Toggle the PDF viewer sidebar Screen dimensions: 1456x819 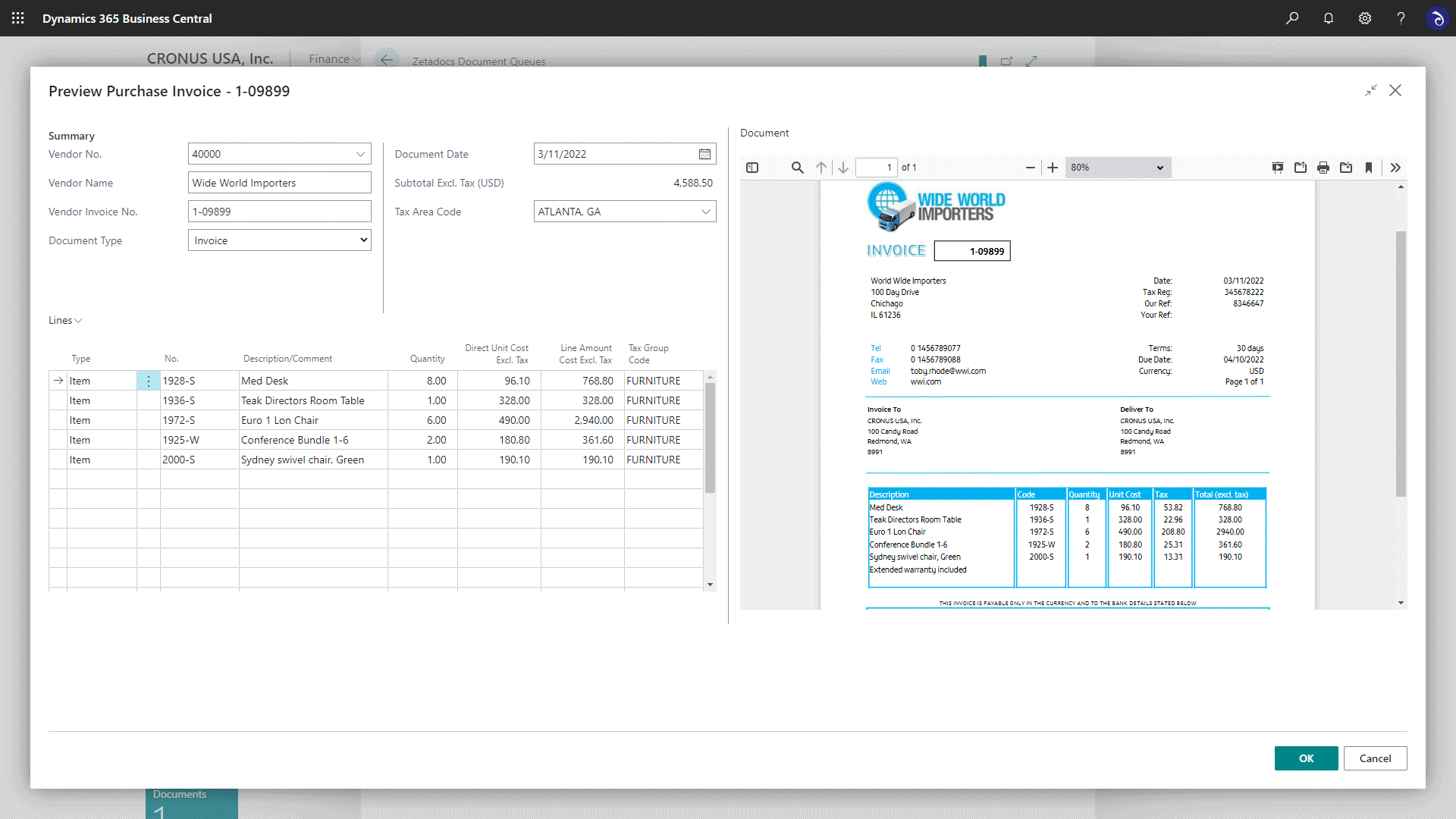(752, 168)
